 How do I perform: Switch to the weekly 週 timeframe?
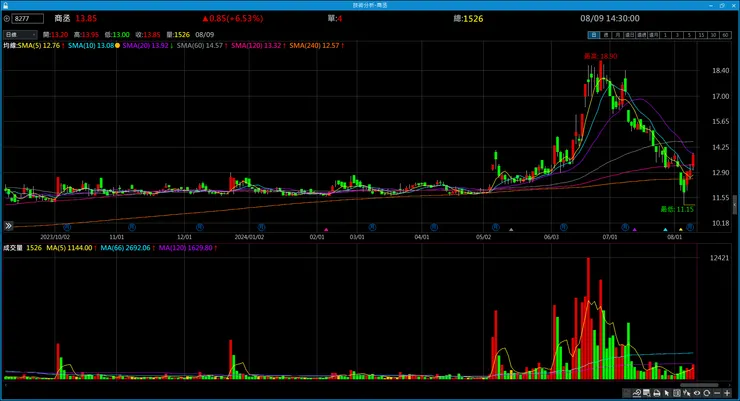point(606,35)
